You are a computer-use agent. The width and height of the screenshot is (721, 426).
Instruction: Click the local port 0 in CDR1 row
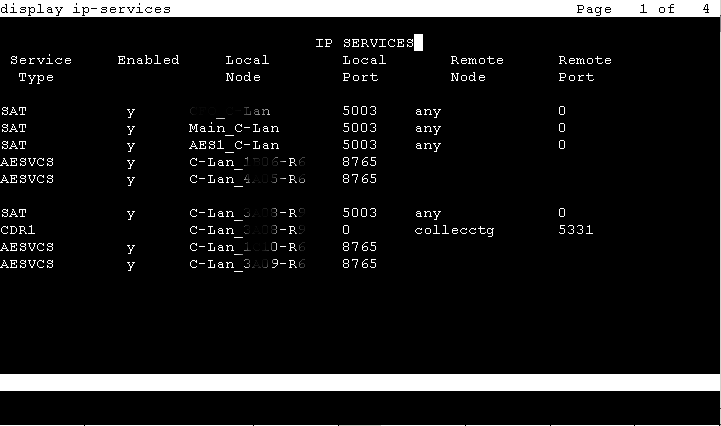[x=346, y=230]
